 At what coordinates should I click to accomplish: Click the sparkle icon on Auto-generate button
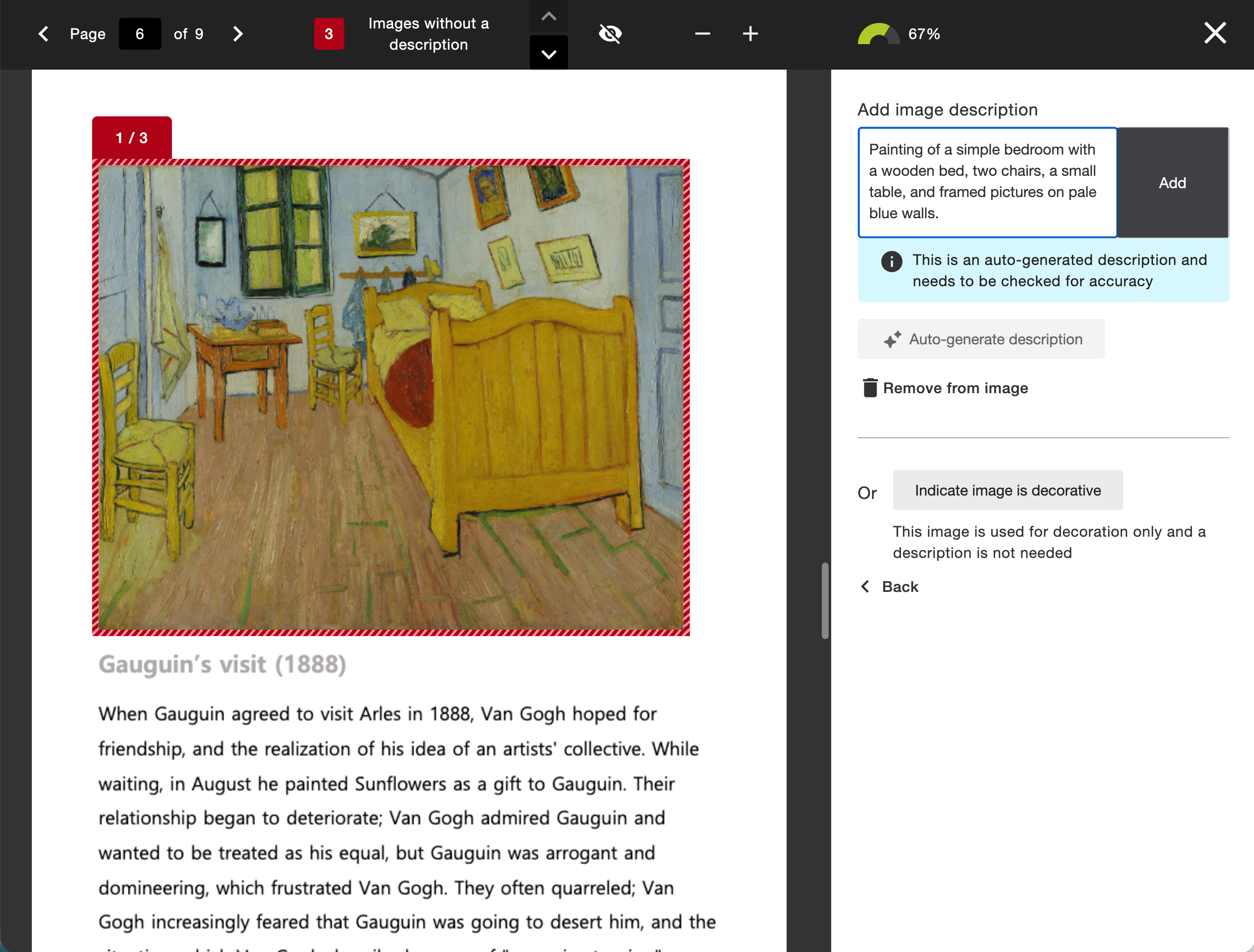pos(892,339)
